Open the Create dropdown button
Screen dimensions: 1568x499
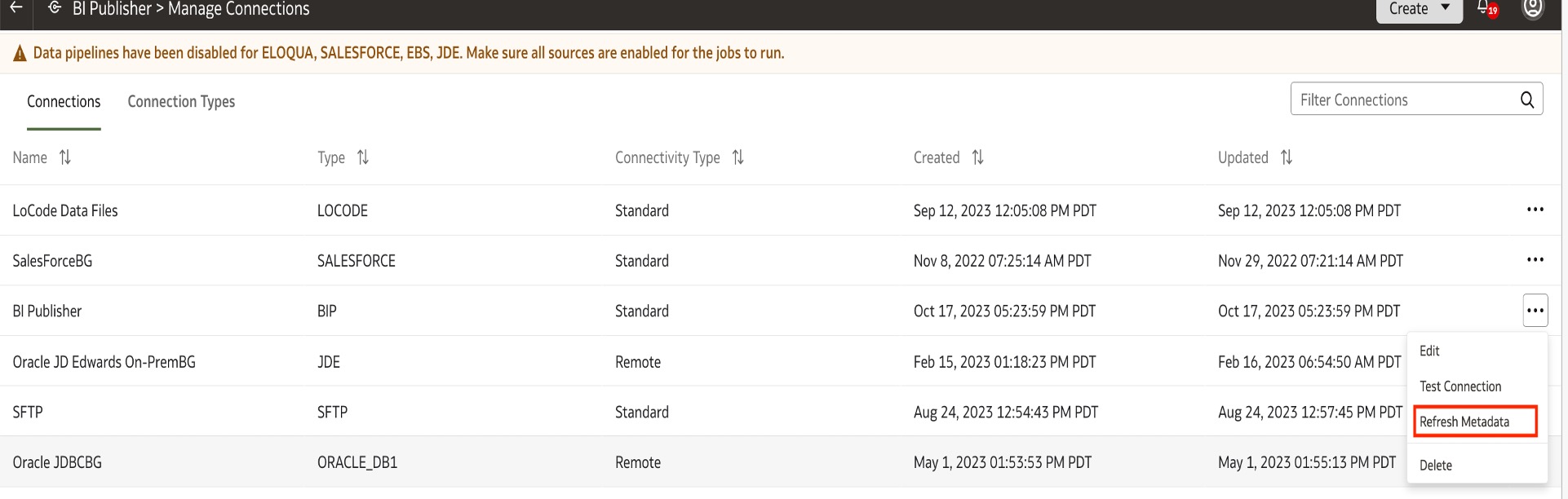[x=1419, y=9]
